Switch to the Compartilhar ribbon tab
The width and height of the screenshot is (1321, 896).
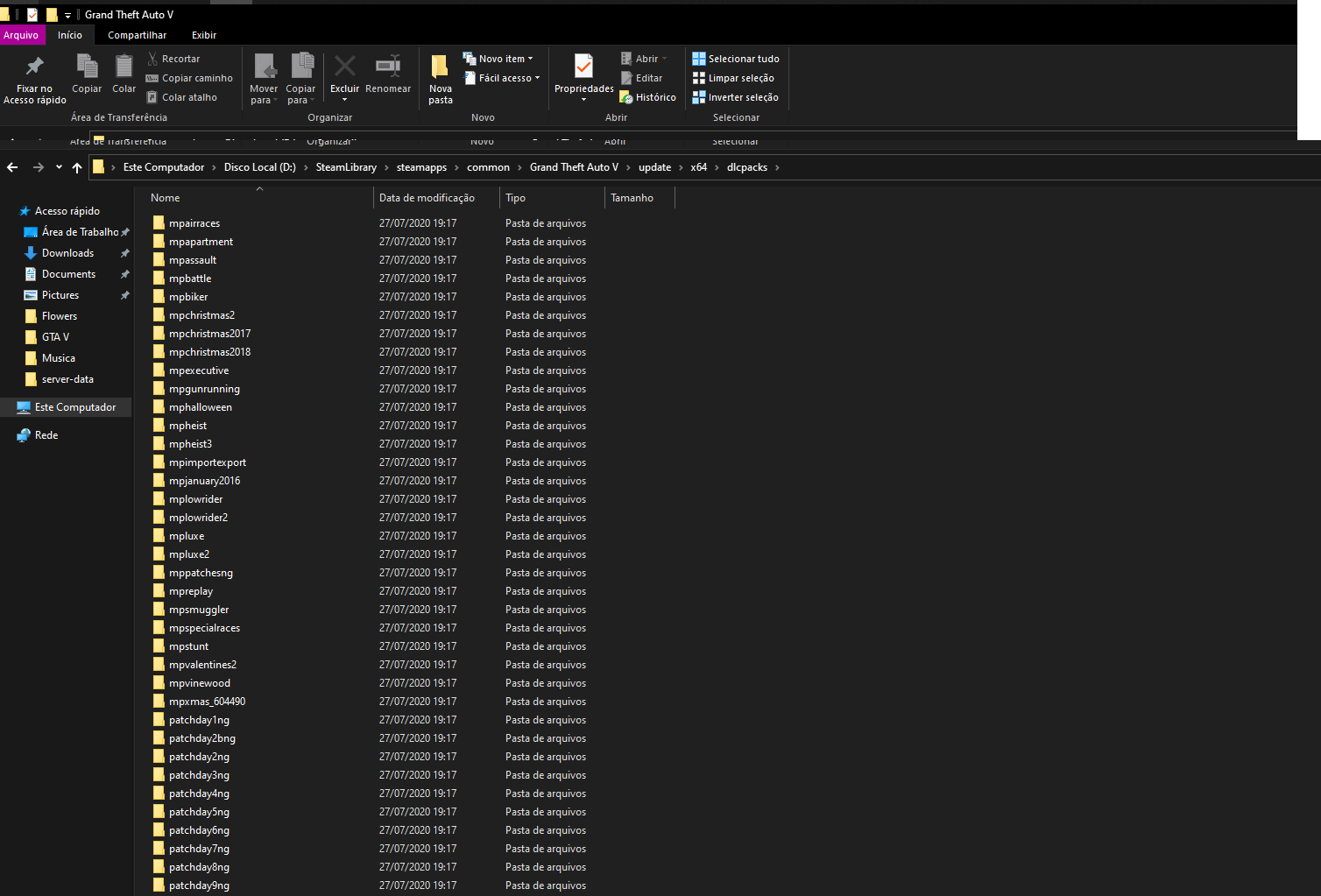pyautogui.click(x=138, y=35)
